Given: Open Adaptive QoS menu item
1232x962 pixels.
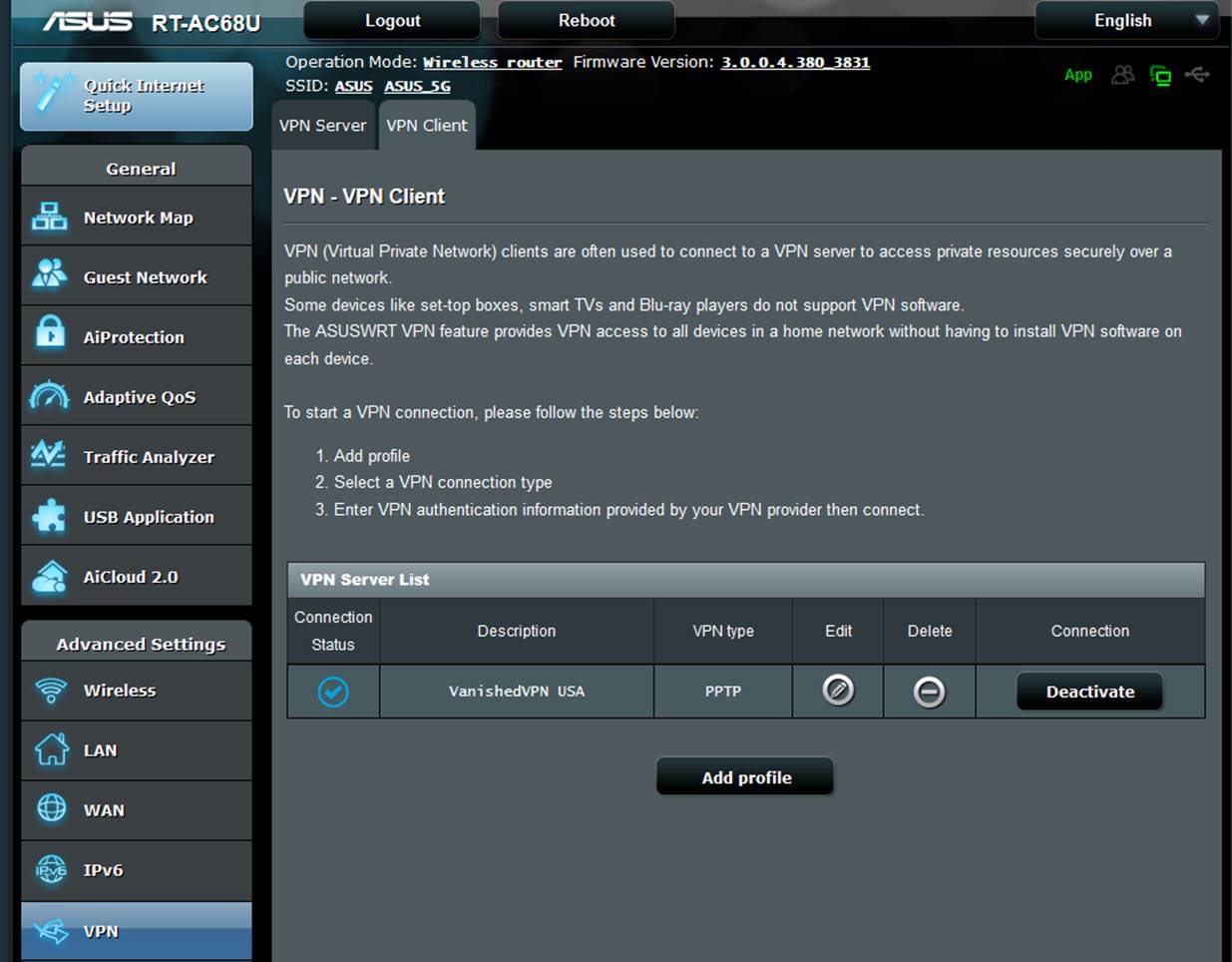Looking at the screenshot, I should click(x=137, y=396).
